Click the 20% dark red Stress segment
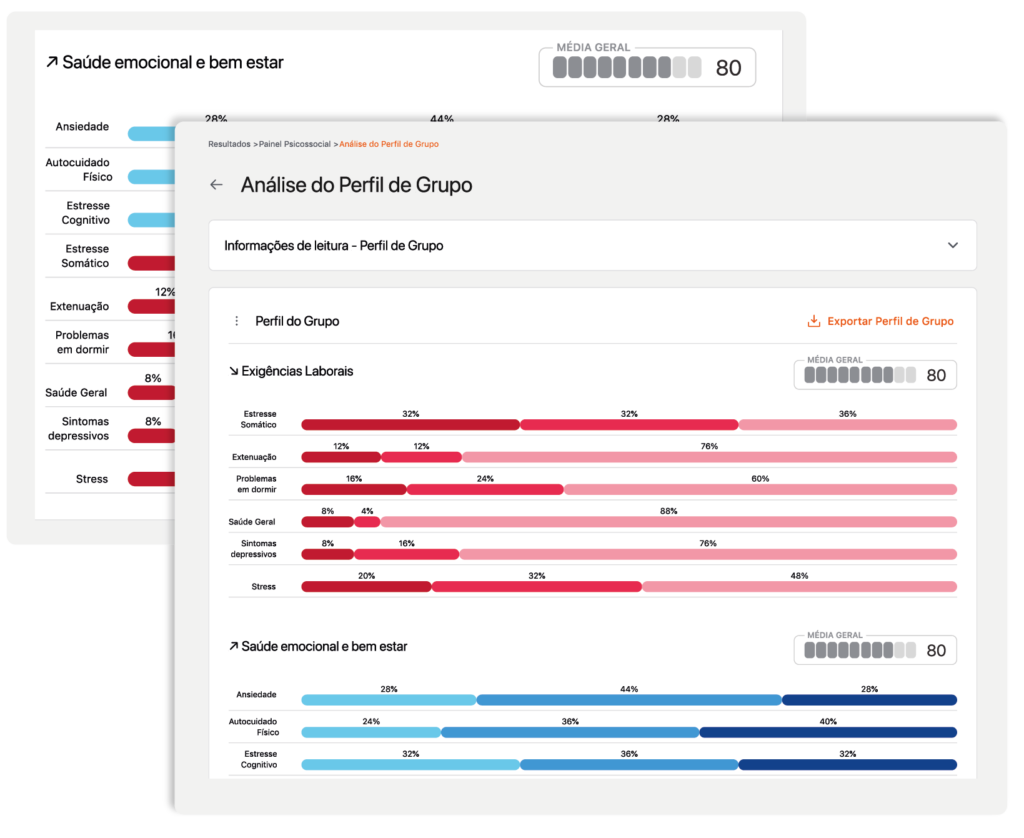This screenshot has width=1024, height=838. [366, 587]
